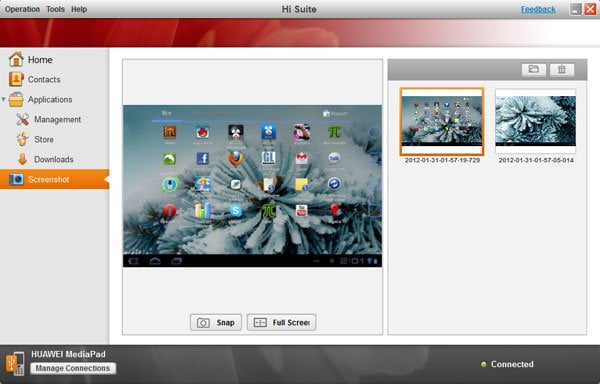Click the Opera red icon in preview

point(170,210)
